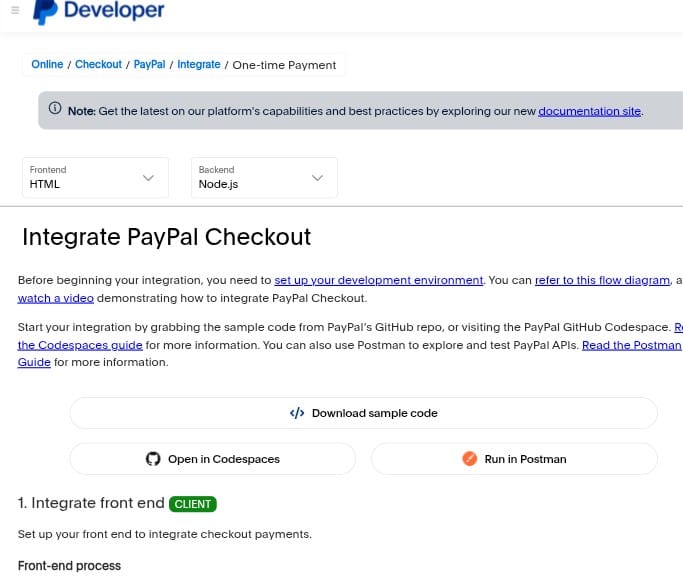Click the Postman icon beside Run in Postman
Viewport: 683px width, 587px height.
(470, 459)
